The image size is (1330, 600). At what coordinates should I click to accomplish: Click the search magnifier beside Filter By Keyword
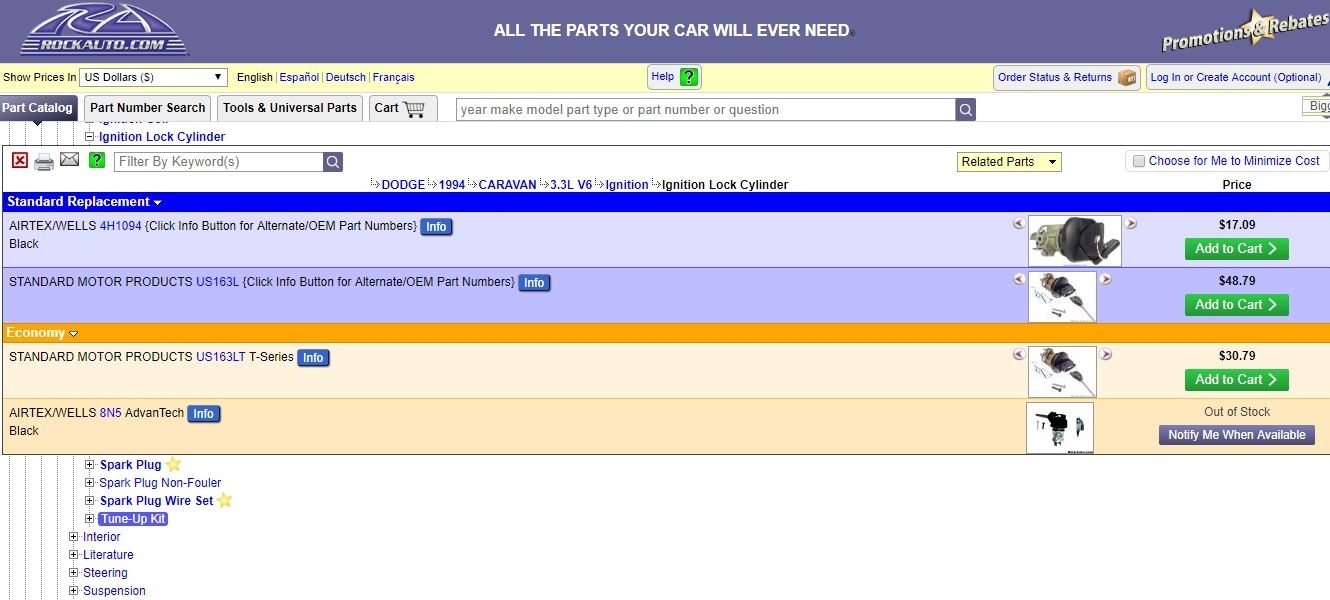[x=333, y=161]
